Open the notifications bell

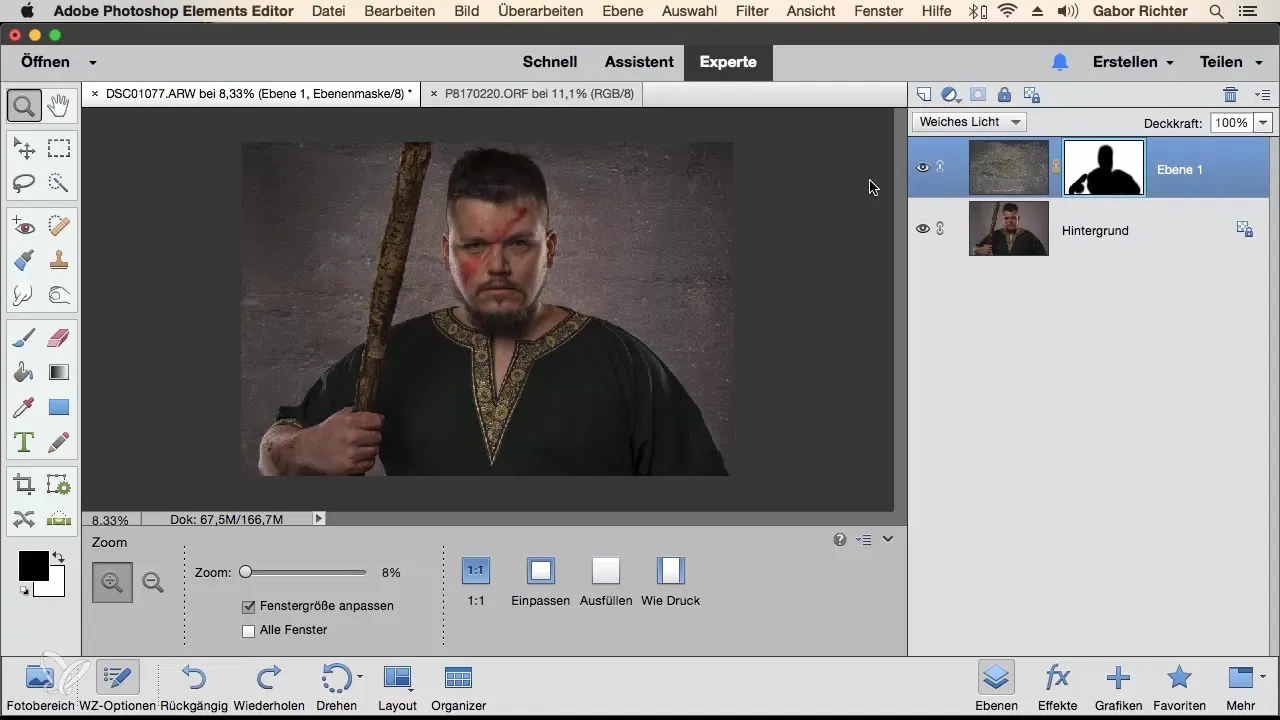[1060, 62]
